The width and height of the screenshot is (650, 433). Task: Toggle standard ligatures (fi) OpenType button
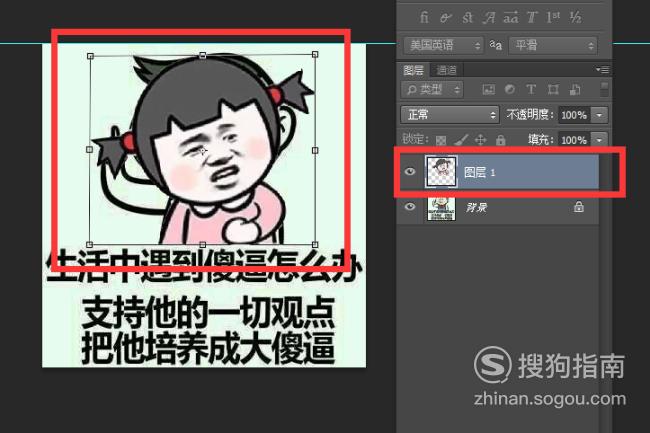click(424, 17)
